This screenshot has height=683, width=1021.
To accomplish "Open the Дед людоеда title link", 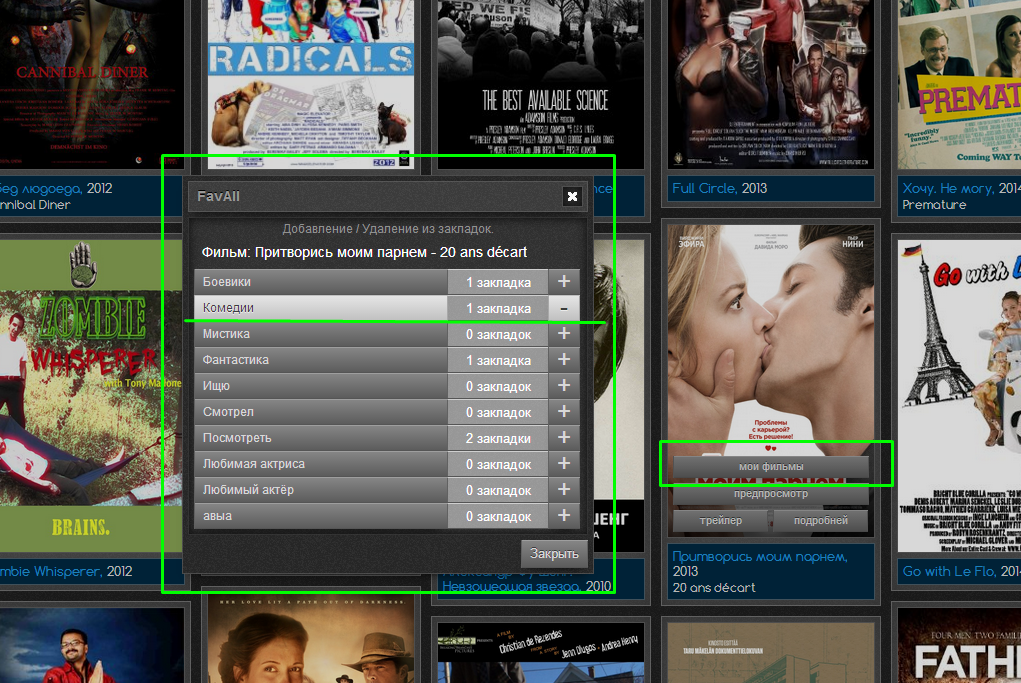I will (x=40, y=188).
